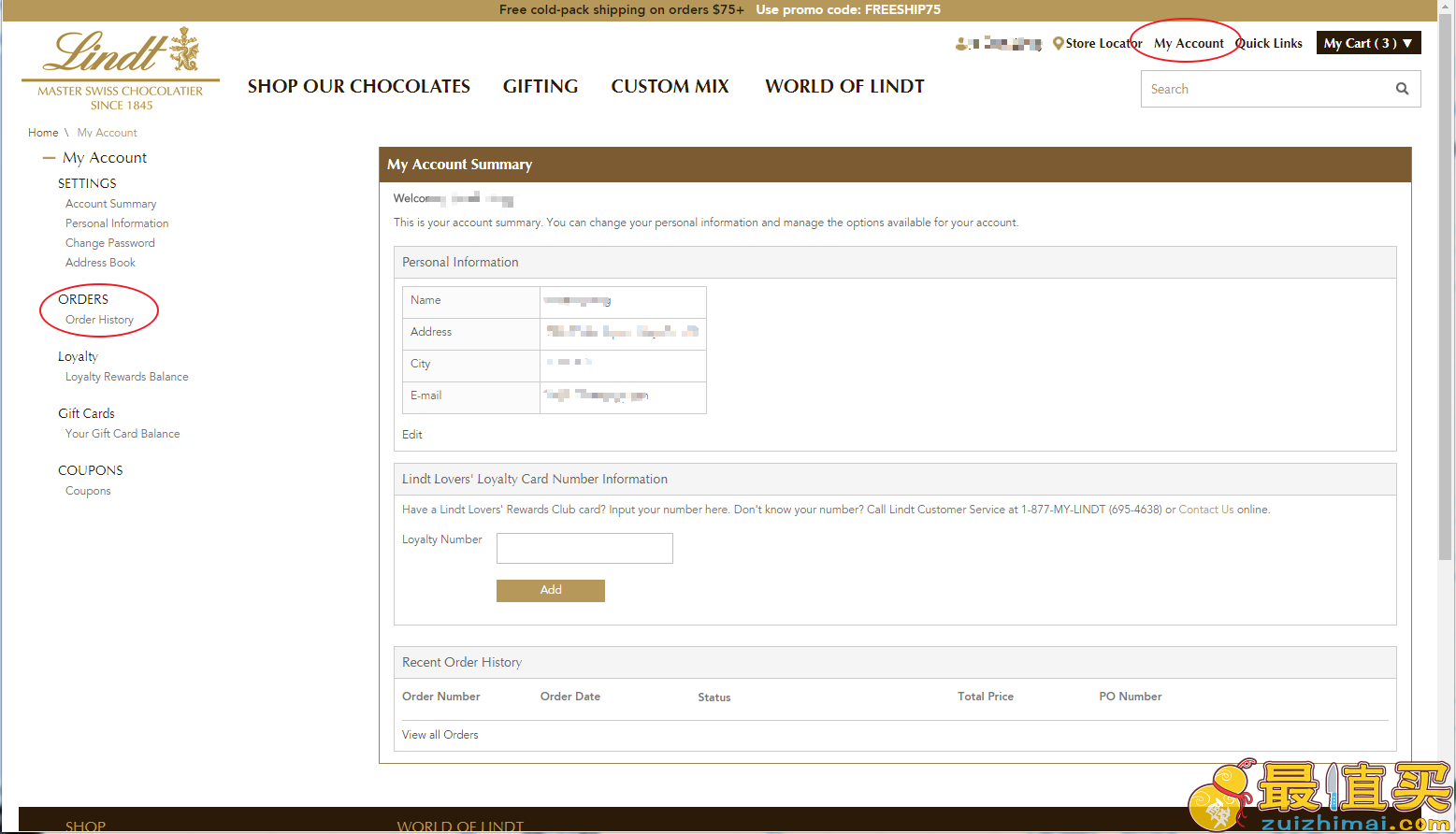This screenshot has height=834, width=1456.
Task: Open Your Gift Card Balance link
Action: pyautogui.click(x=123, y=434)
